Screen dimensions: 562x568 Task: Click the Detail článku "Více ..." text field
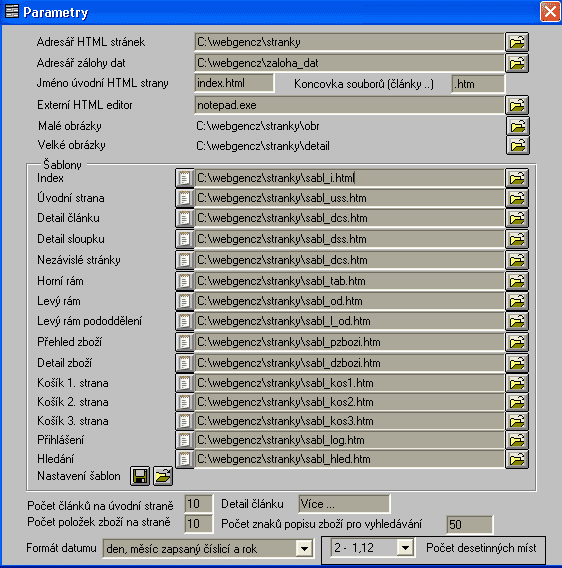coord(344,504)
